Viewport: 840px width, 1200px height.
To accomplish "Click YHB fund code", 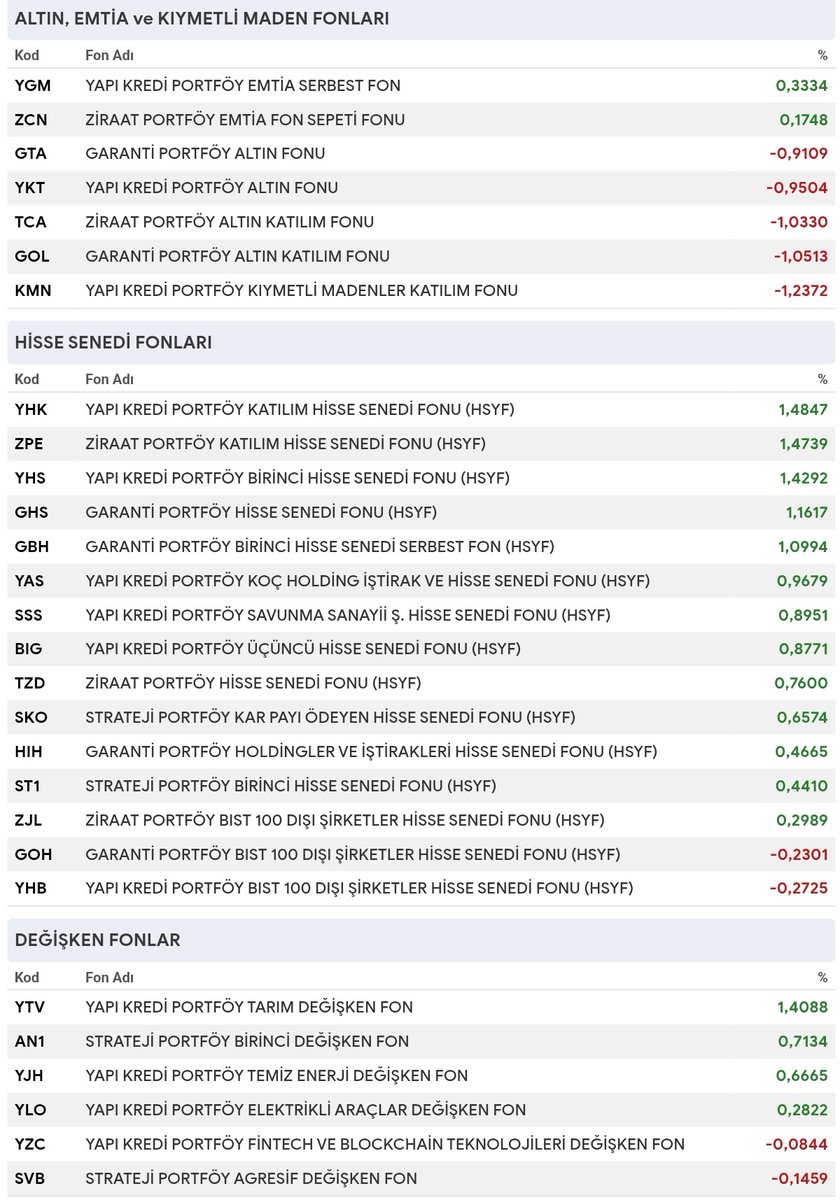I will (x=31, y=888).
